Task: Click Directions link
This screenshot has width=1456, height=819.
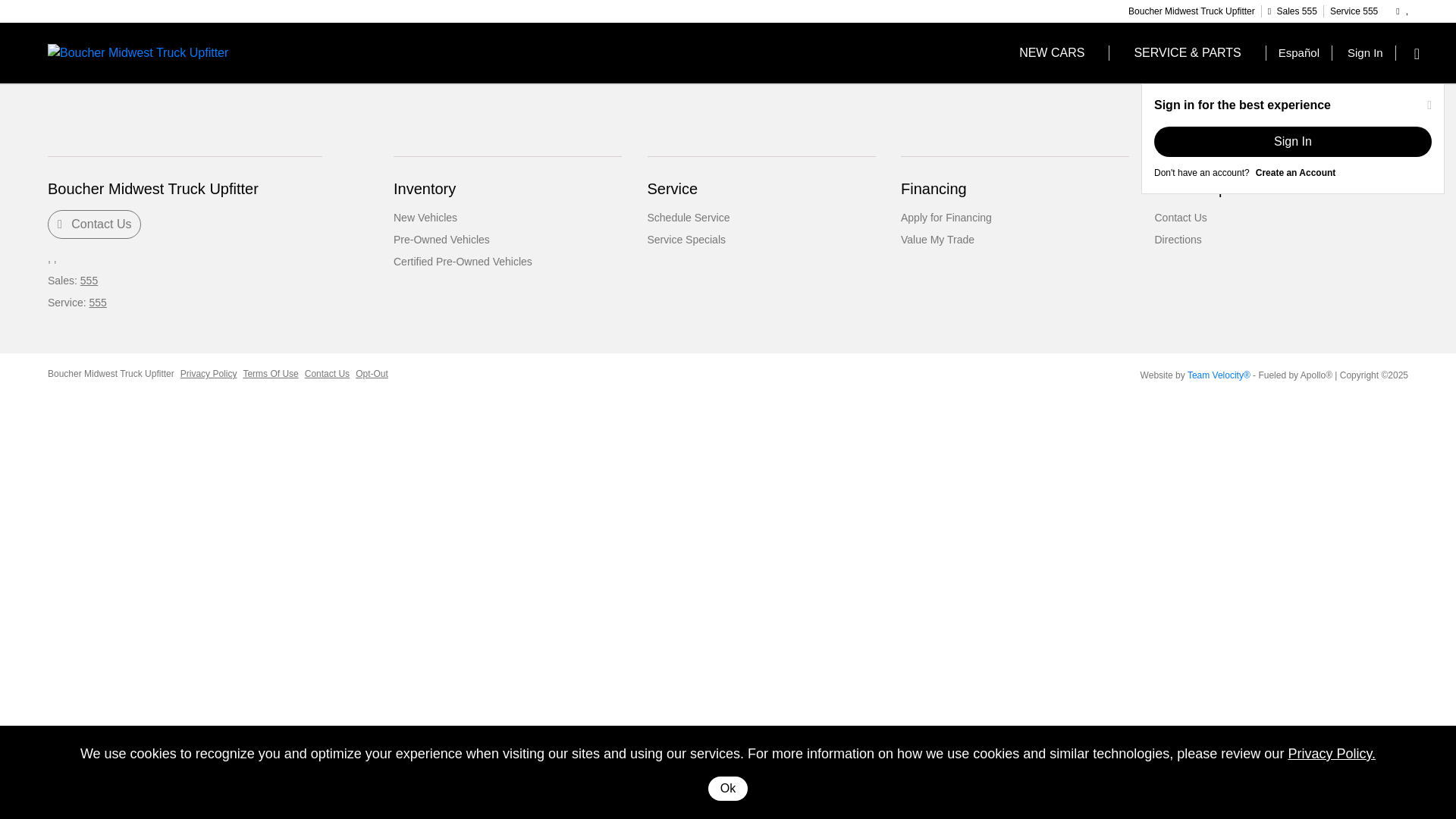Action: (1177, 240)
